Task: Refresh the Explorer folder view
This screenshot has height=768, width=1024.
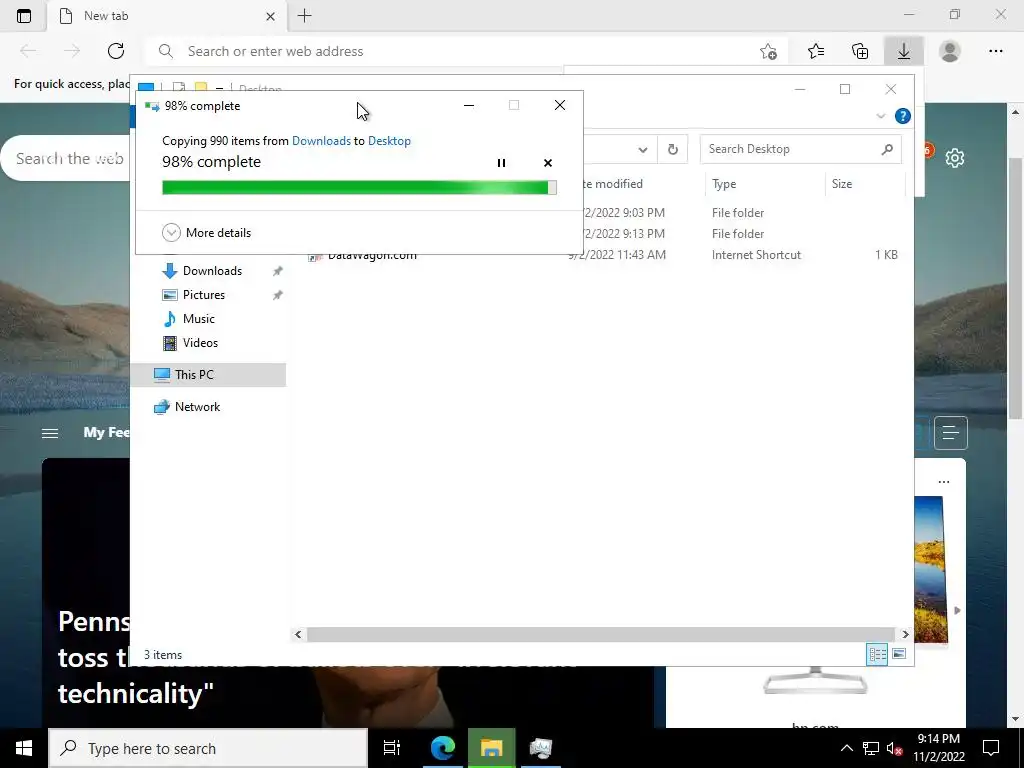Action: (x=673, y=150)
